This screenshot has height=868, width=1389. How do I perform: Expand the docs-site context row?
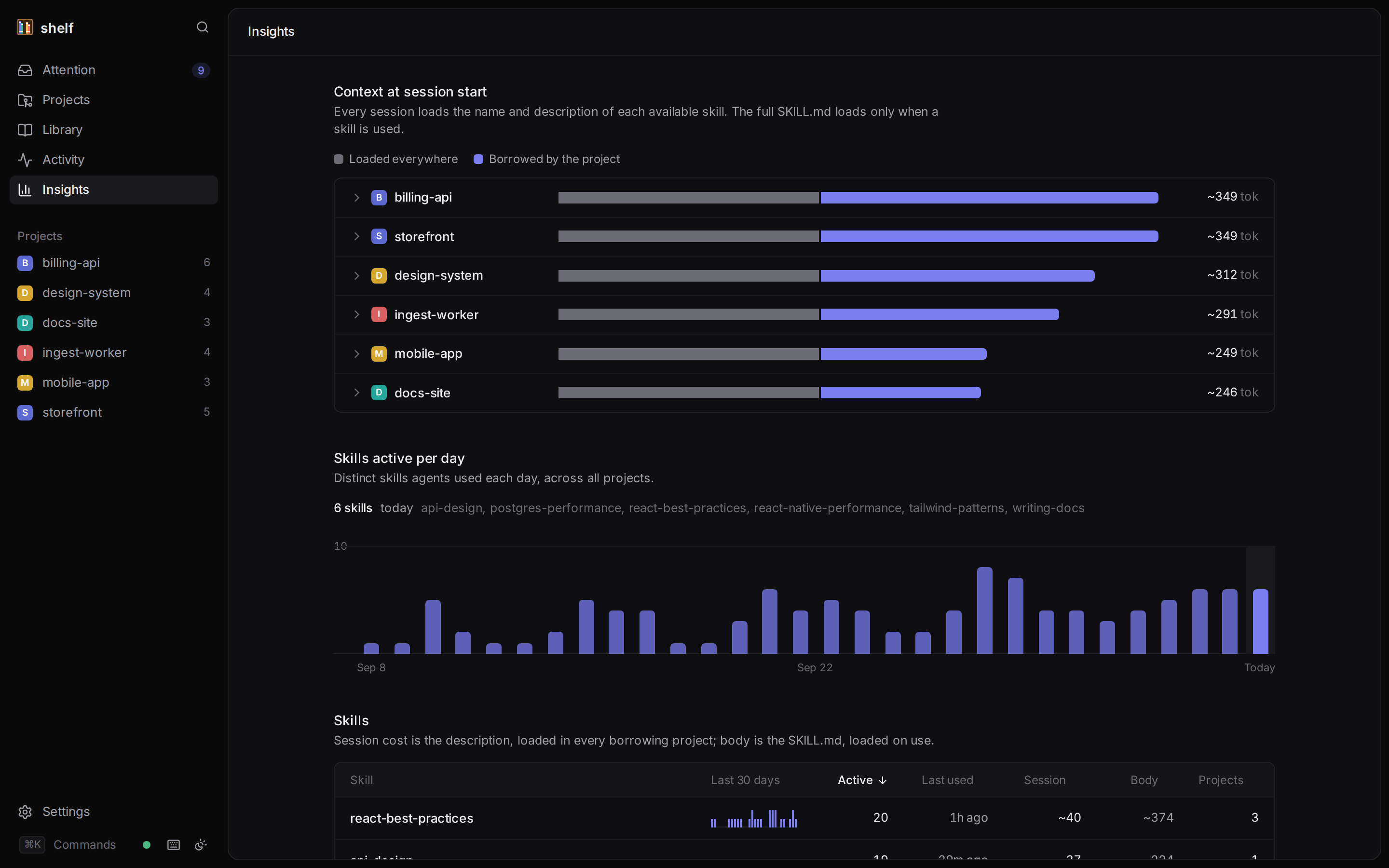pos(356,393)
